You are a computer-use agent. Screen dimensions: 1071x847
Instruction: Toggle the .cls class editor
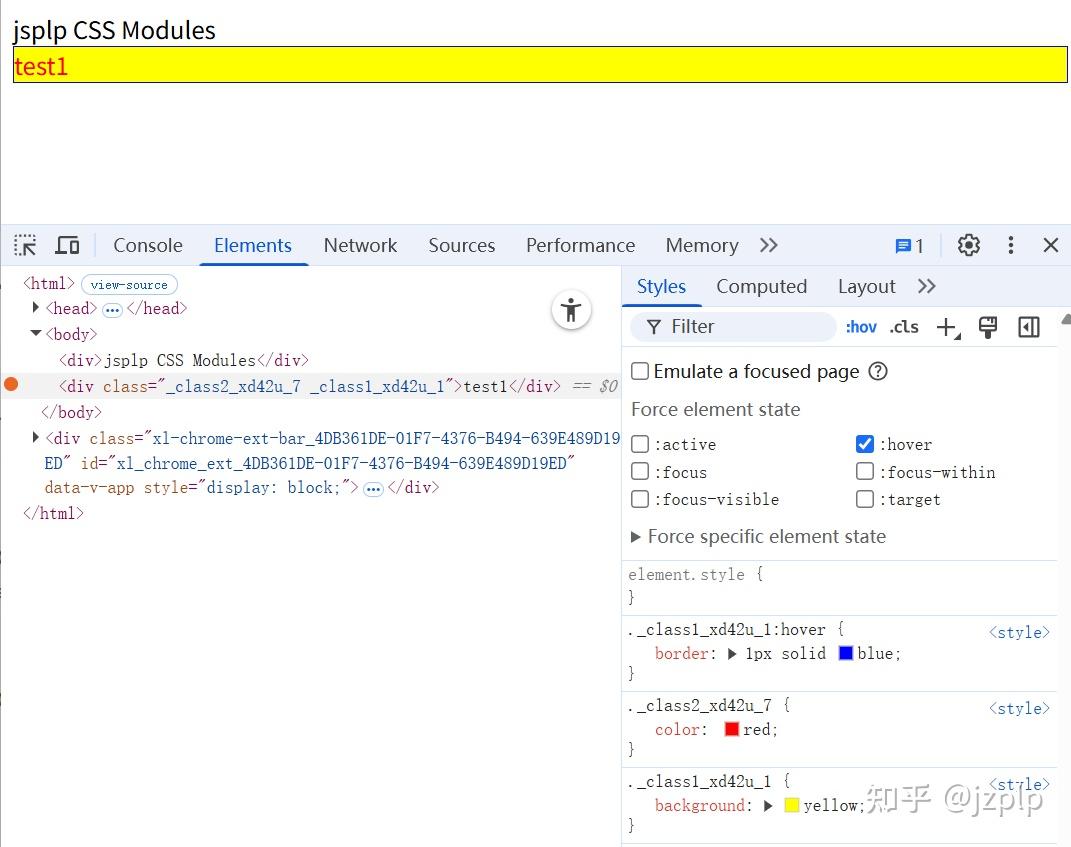click(904, 327)
